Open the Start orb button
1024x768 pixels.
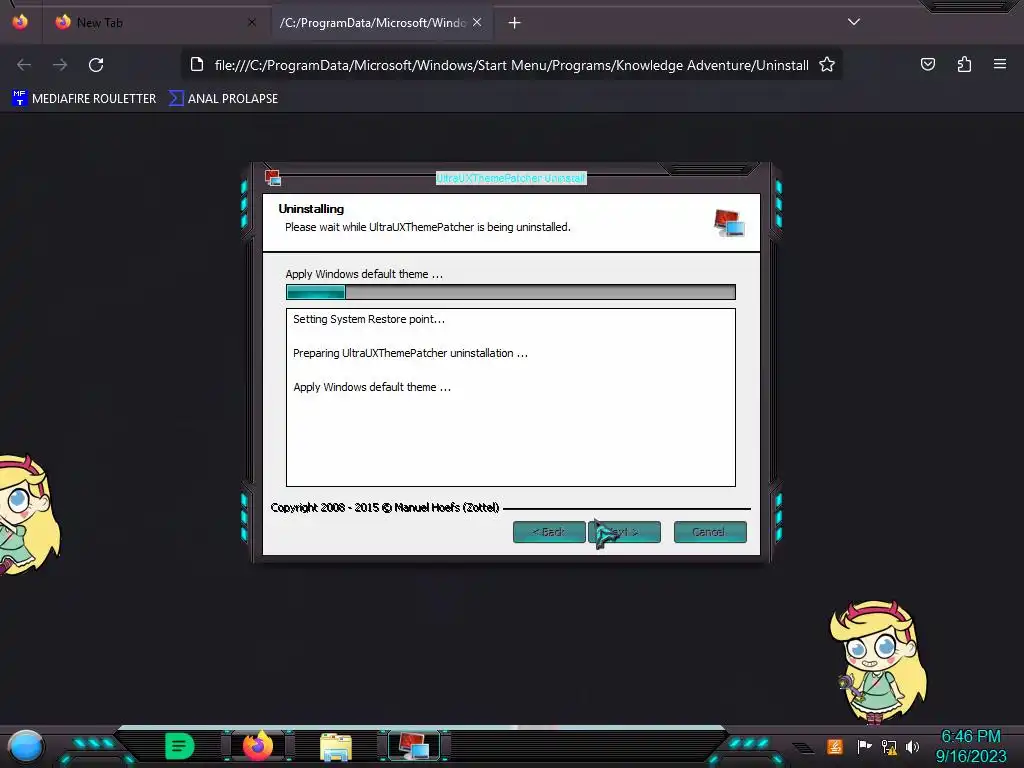[x=25, y=746]
